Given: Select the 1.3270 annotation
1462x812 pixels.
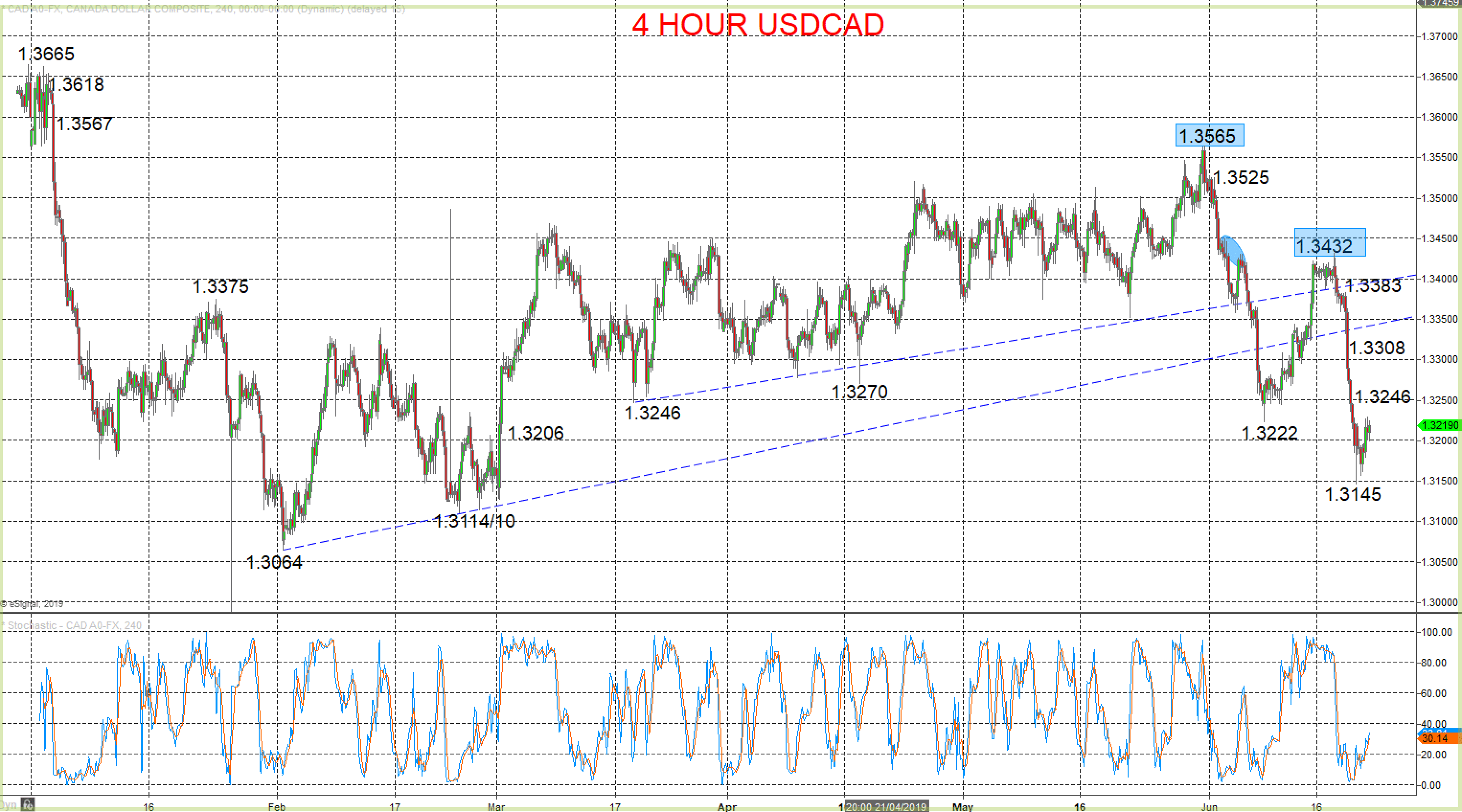Looking at the screenshot, I should tap(859, 392).
